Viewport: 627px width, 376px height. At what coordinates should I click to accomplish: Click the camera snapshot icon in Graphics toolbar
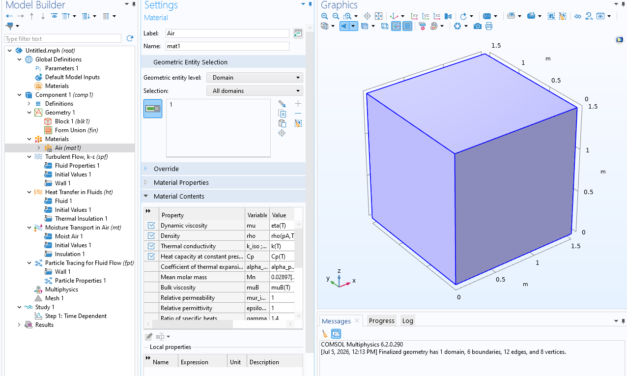point(477,26)
